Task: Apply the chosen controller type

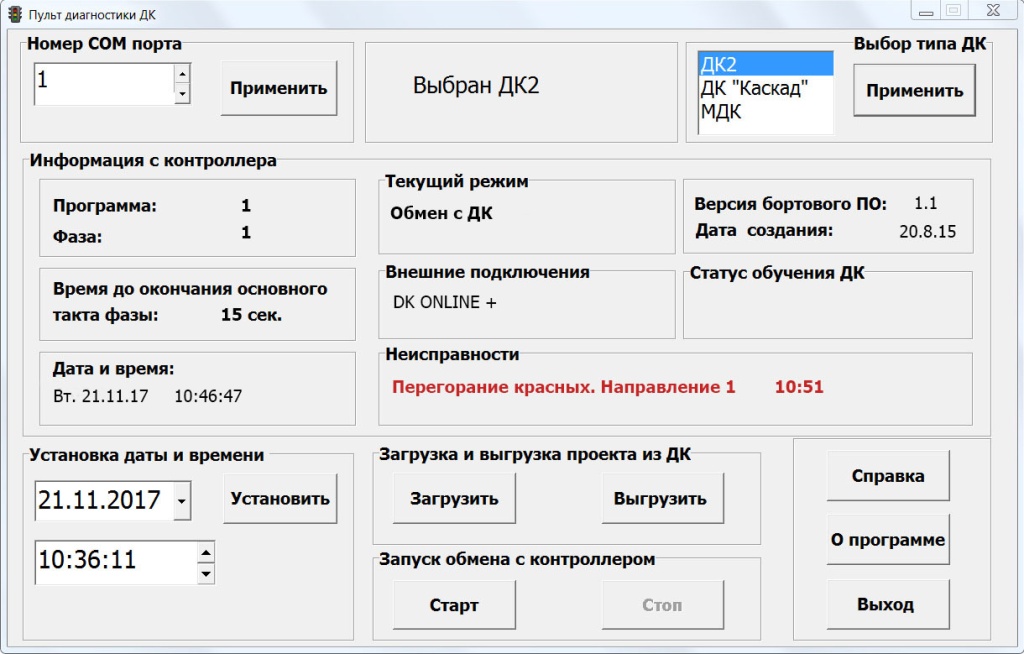Action: click(914, 90)
